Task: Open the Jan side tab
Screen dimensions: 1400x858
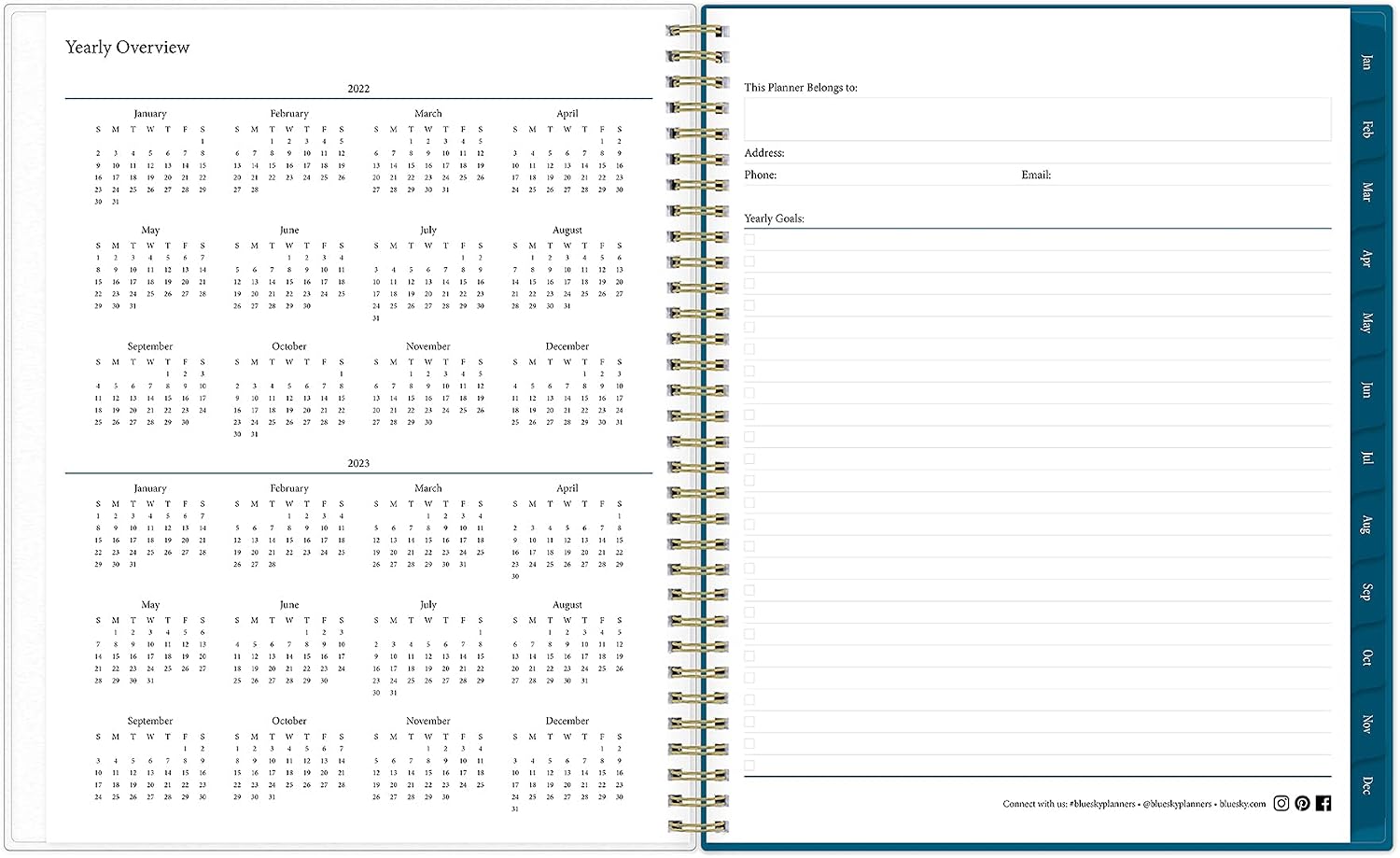Action: tap(1366, 63)
